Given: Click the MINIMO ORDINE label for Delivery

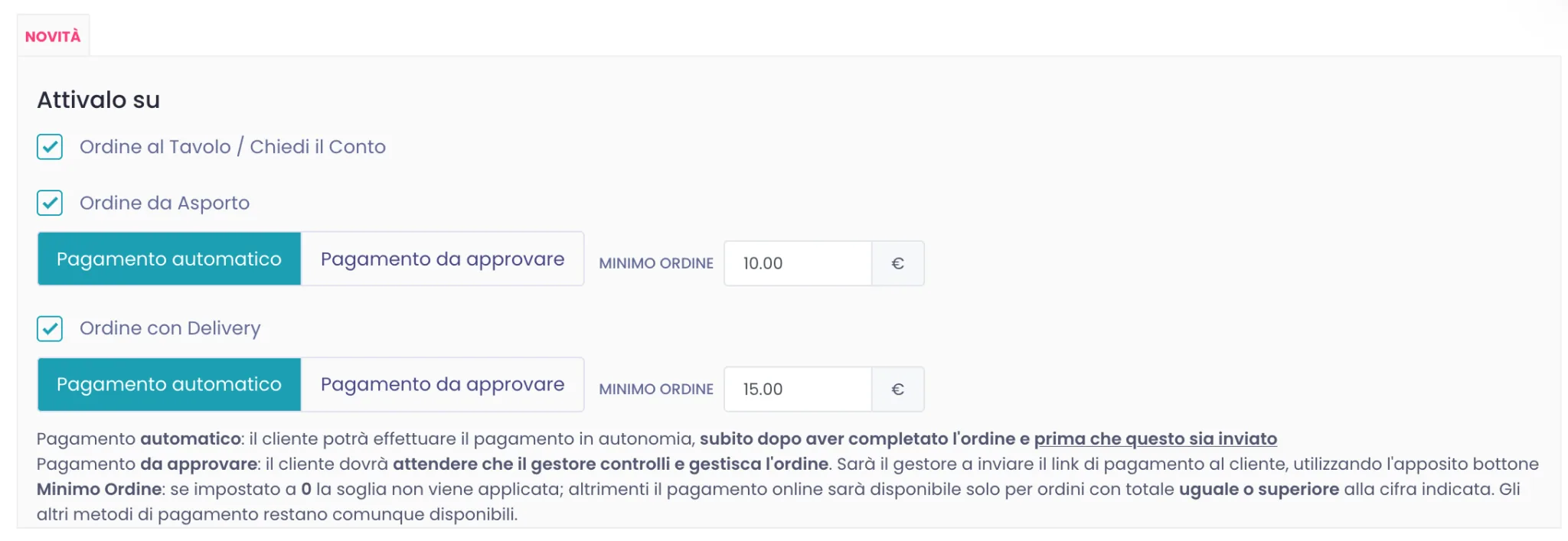Looking at the screenshot, I should click(x=656, y=389).
